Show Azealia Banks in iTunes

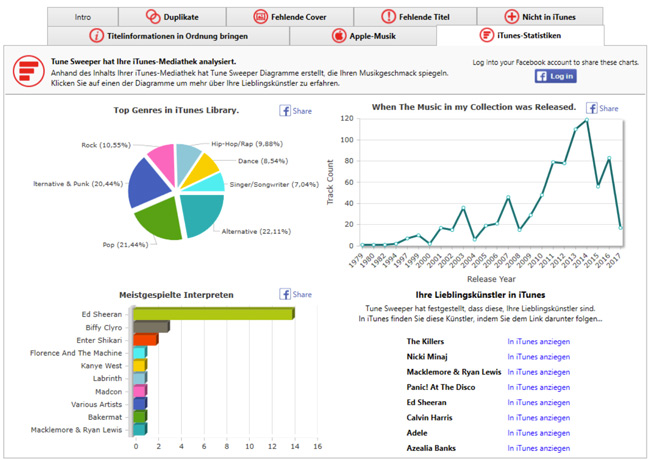point(538,448)
